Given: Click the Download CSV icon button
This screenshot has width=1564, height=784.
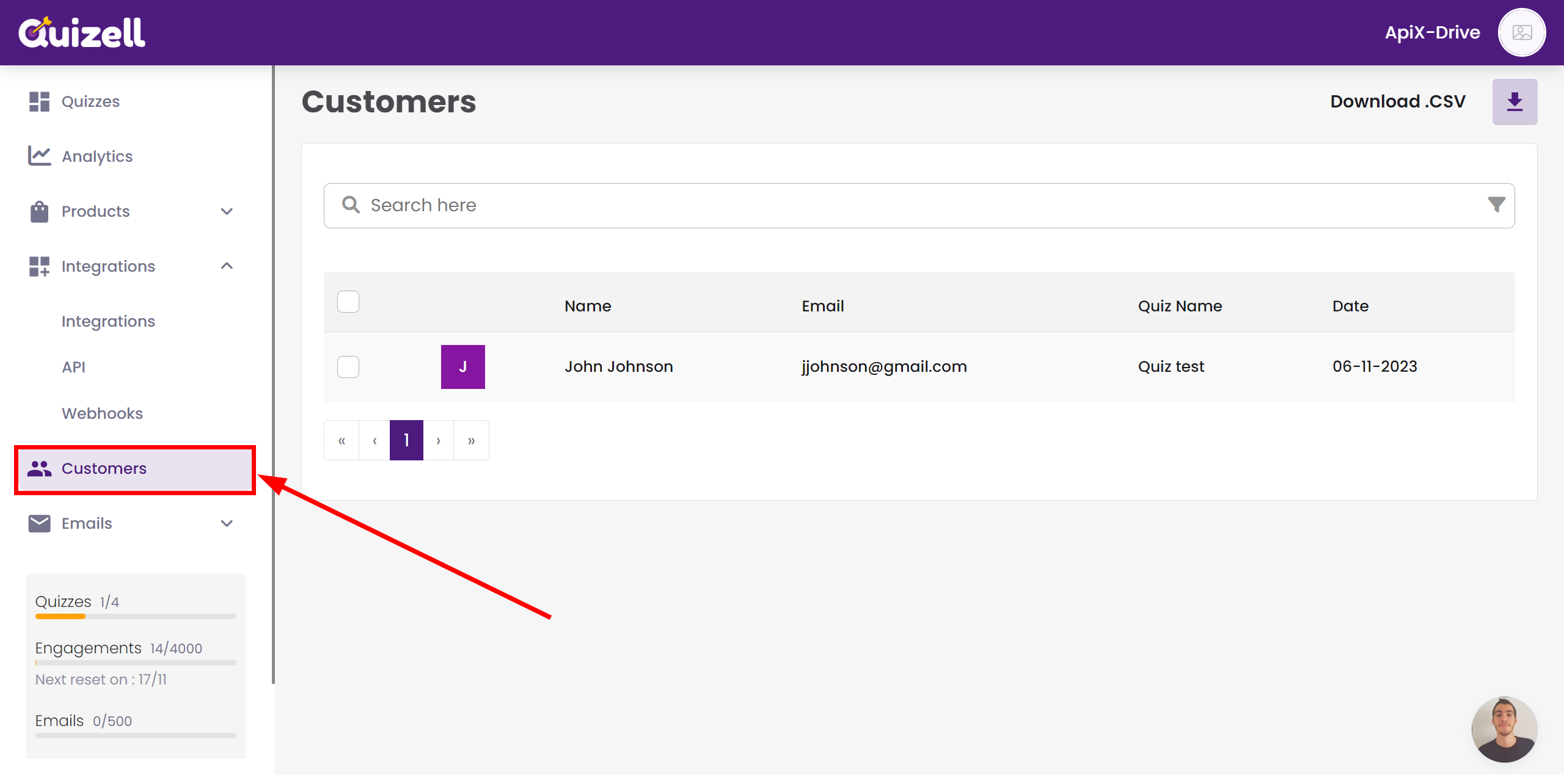Looking at the screenshot, I should [x=1516, y=101].
